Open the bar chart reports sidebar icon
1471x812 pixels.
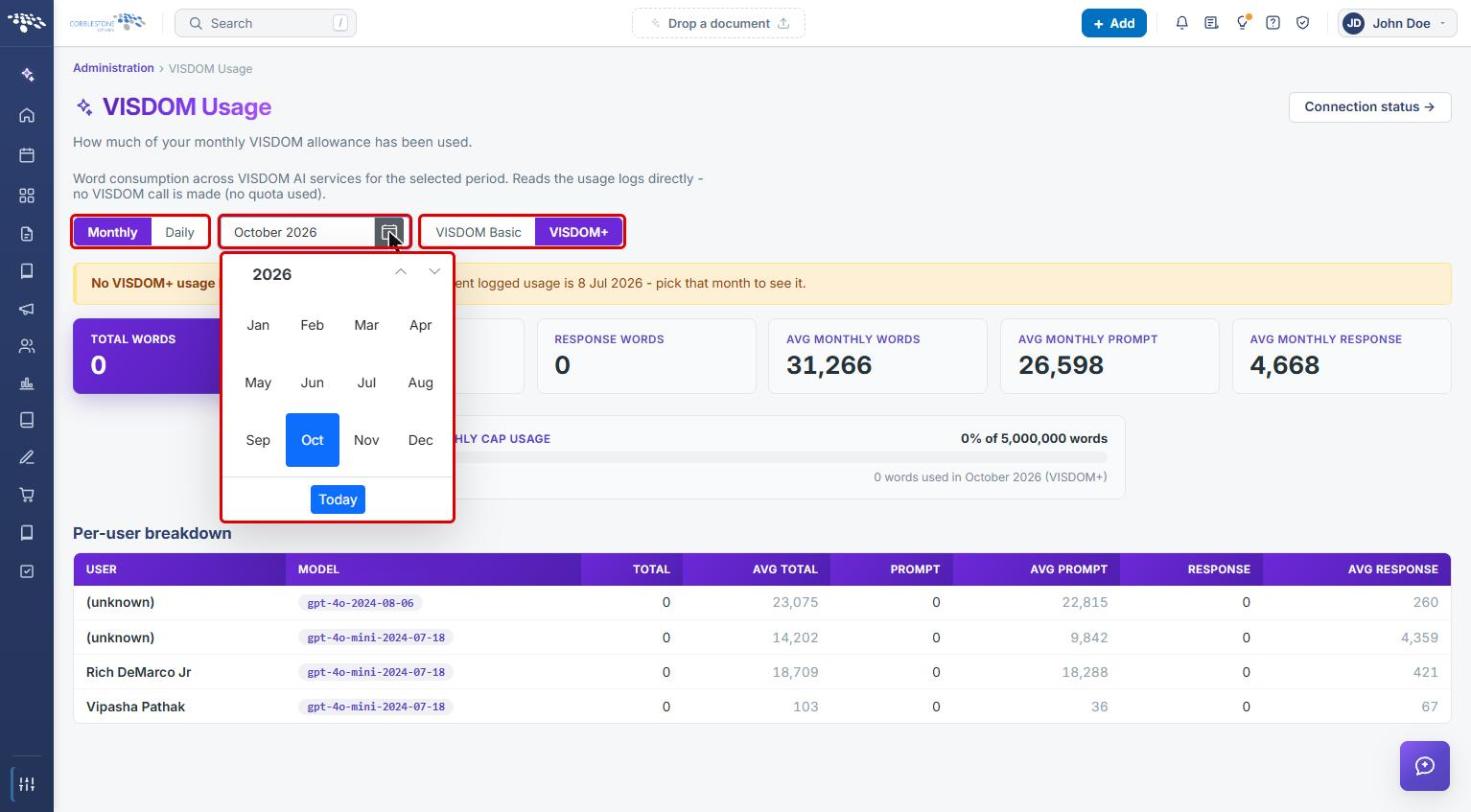[x=27, y=383]
